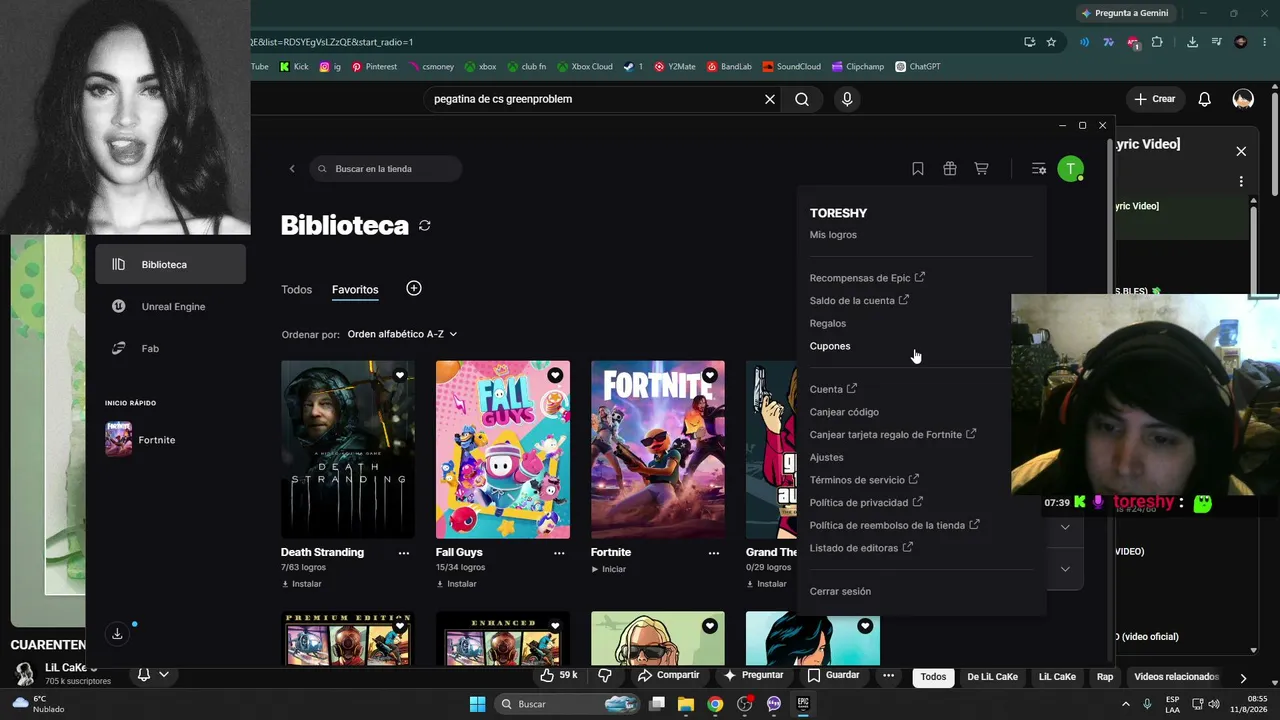Search YouTube with the magnifier icon
This screenshot has width=1280, height=720.
pyautogui.click(x=802, y=99)
